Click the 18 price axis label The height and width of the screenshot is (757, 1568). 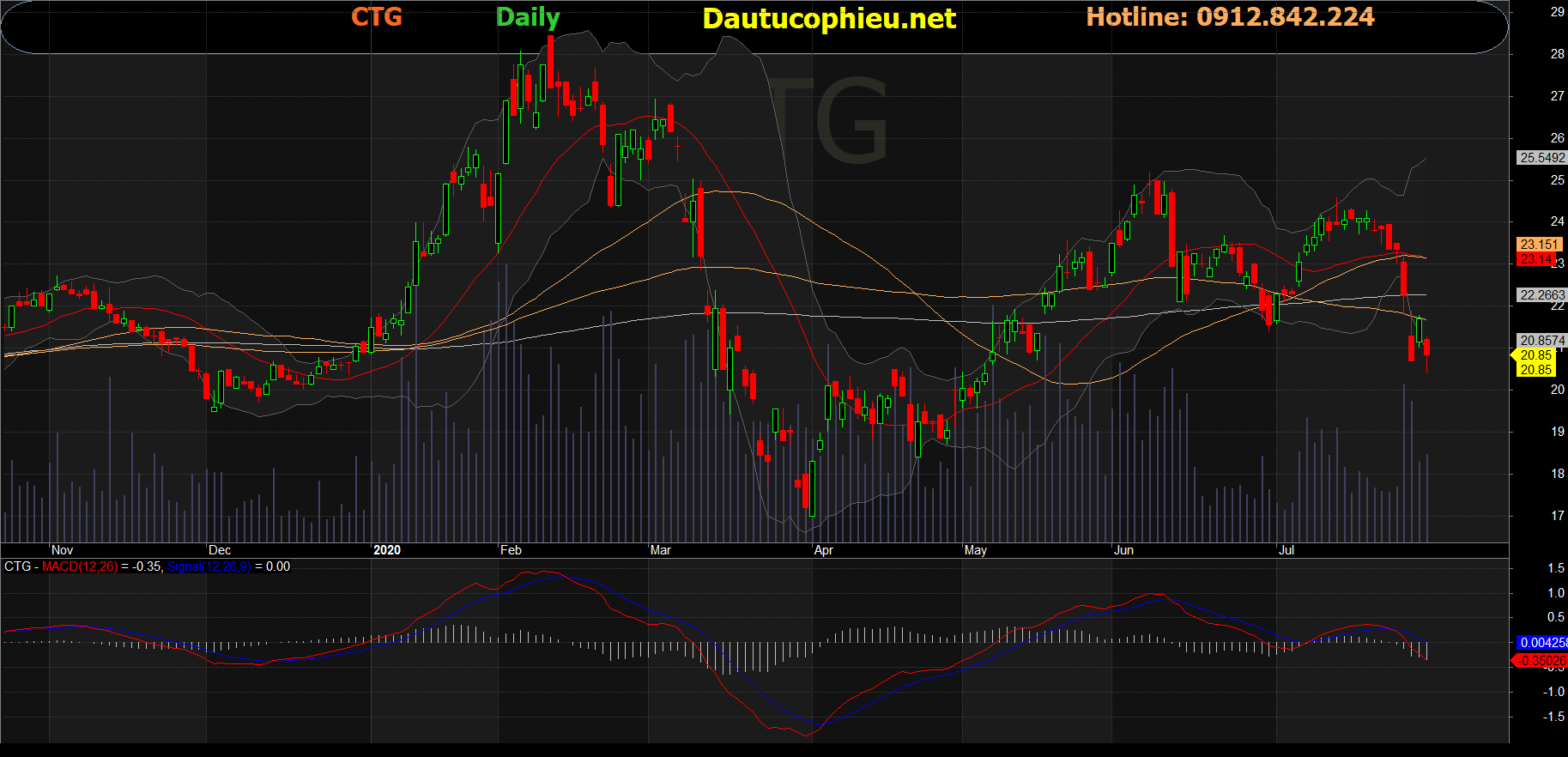pos(1557,474)
